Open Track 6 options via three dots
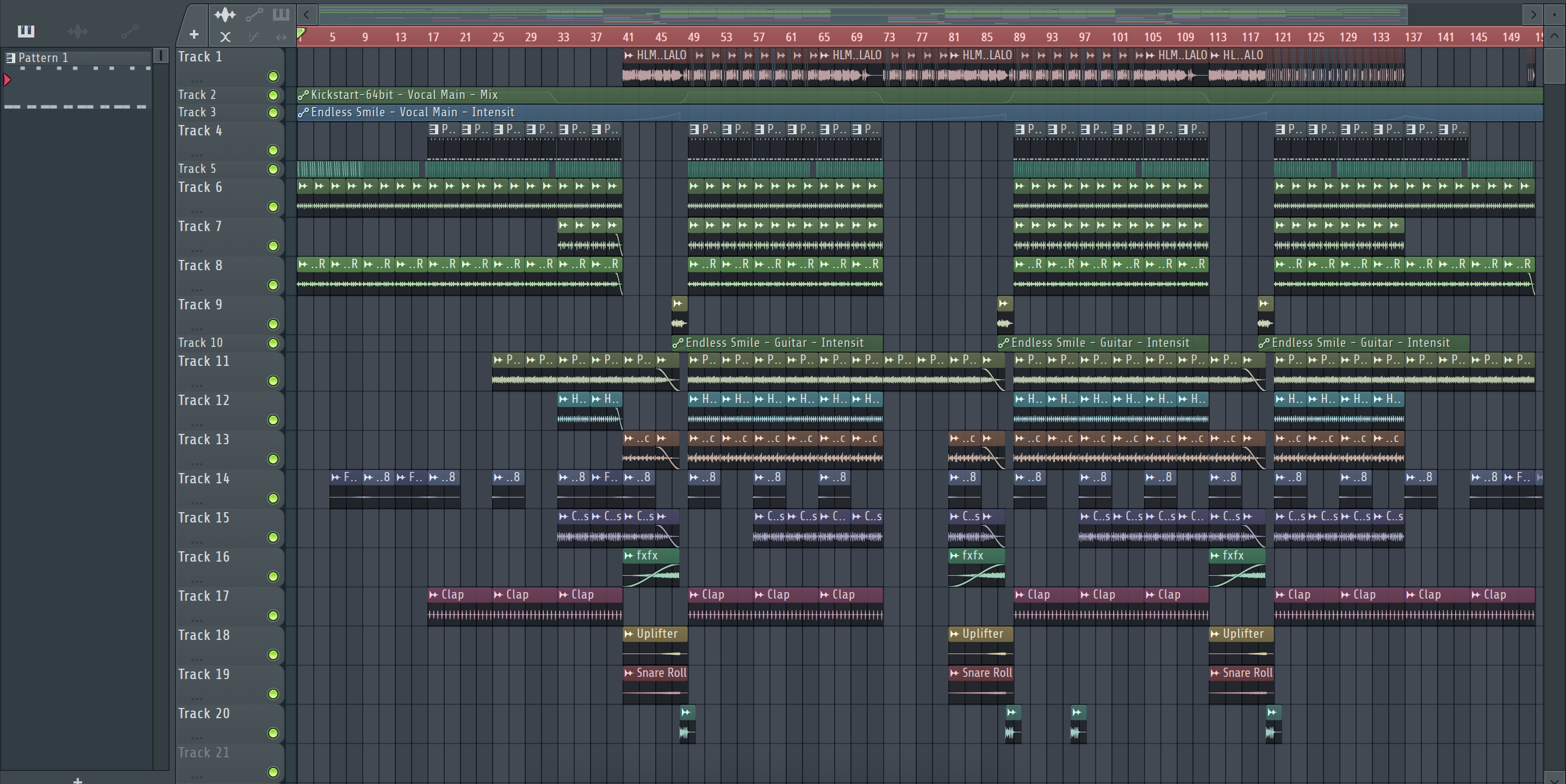 pos(196,211)
